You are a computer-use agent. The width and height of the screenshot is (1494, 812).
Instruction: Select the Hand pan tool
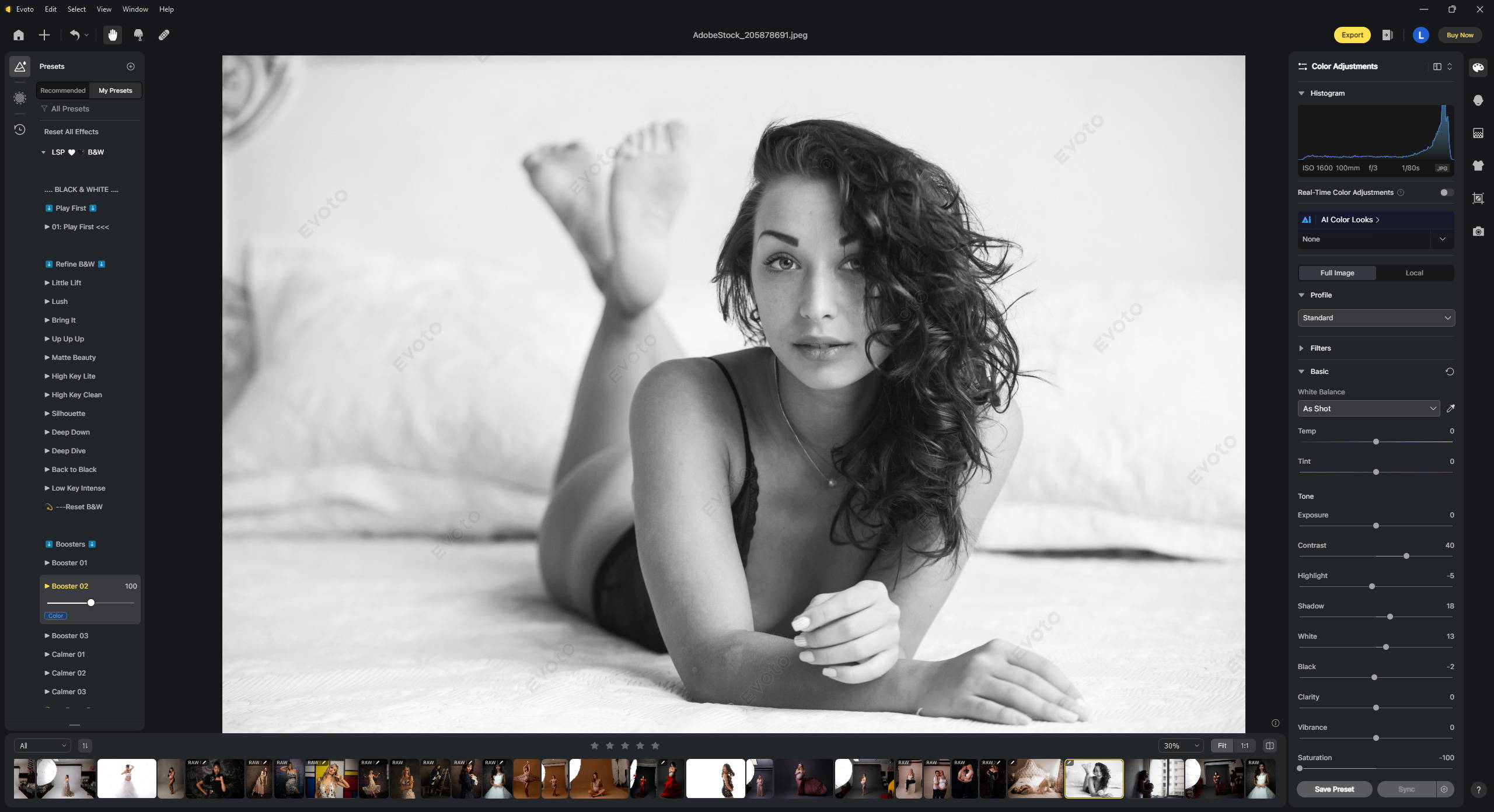click(113, 35)
